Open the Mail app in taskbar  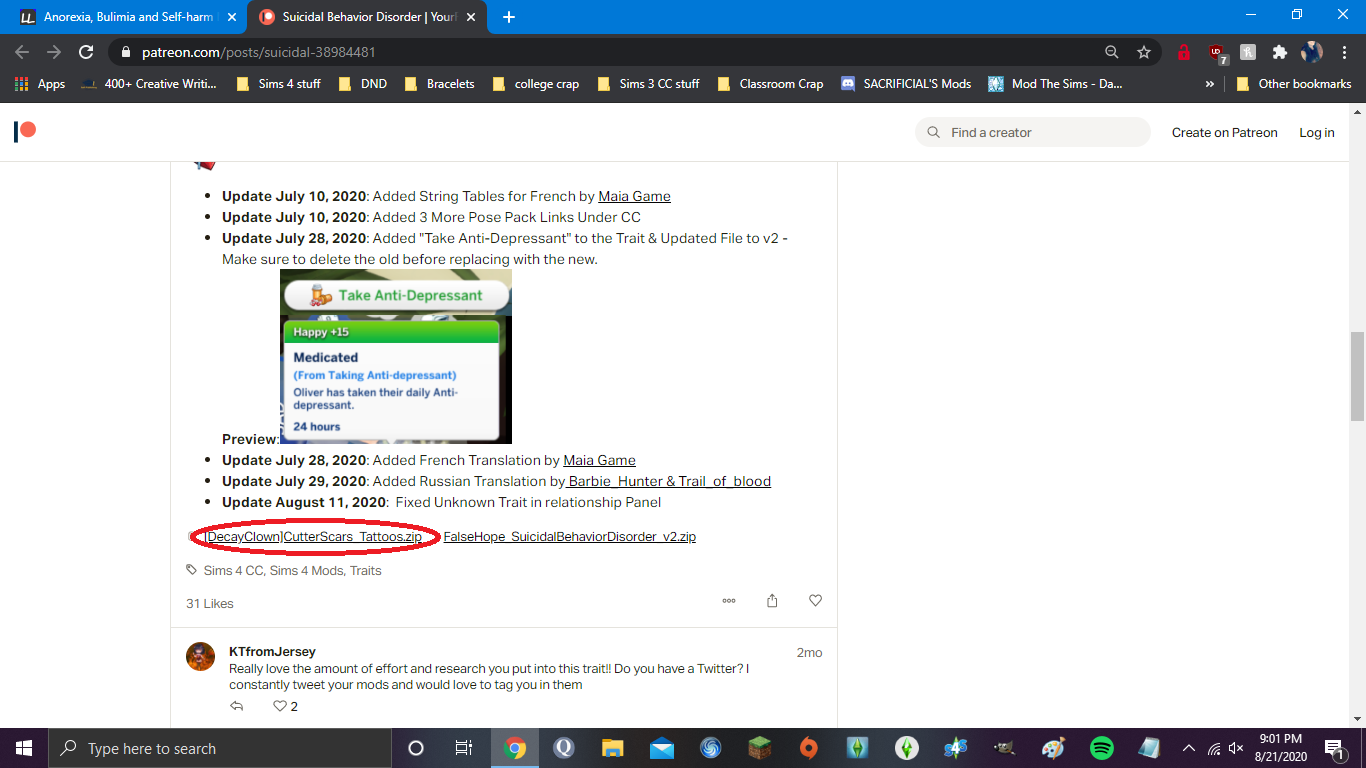(662, 748)
